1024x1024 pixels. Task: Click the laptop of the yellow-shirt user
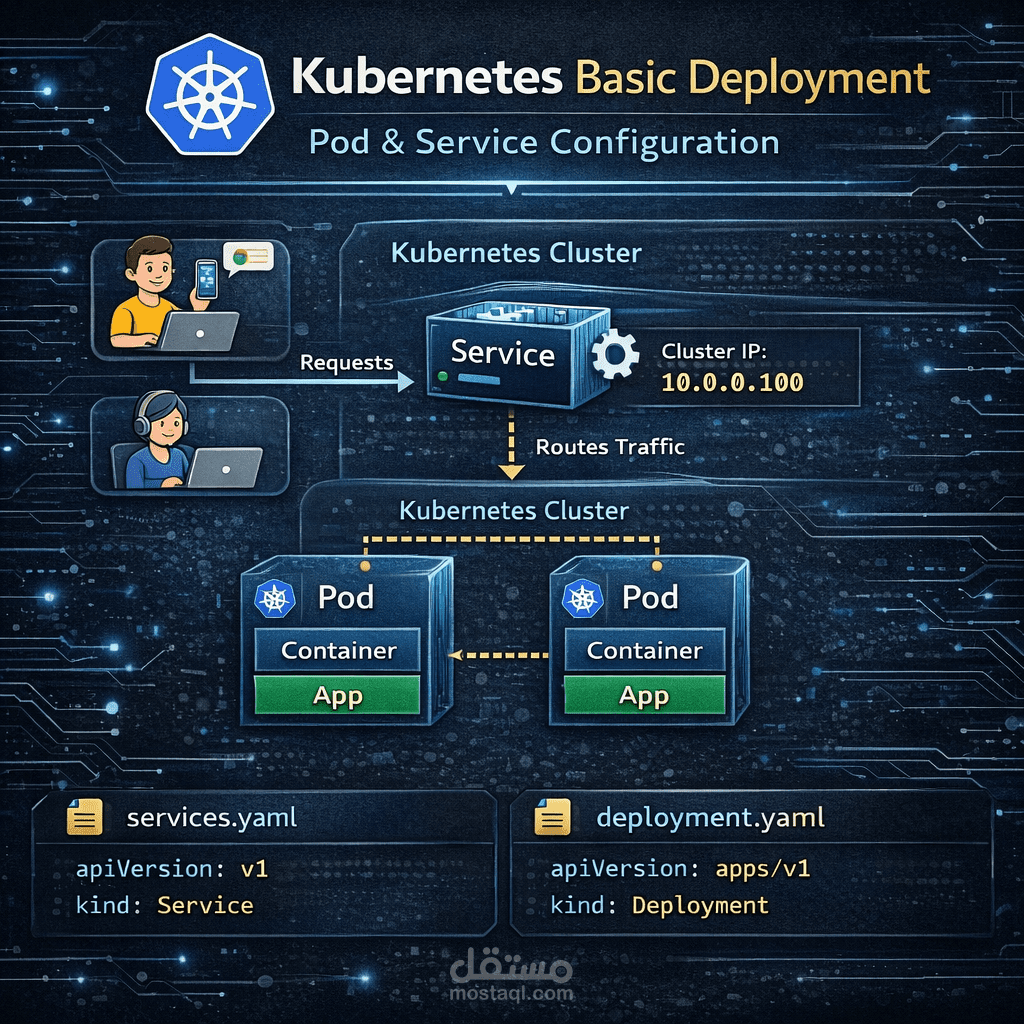tap(199, 331)
